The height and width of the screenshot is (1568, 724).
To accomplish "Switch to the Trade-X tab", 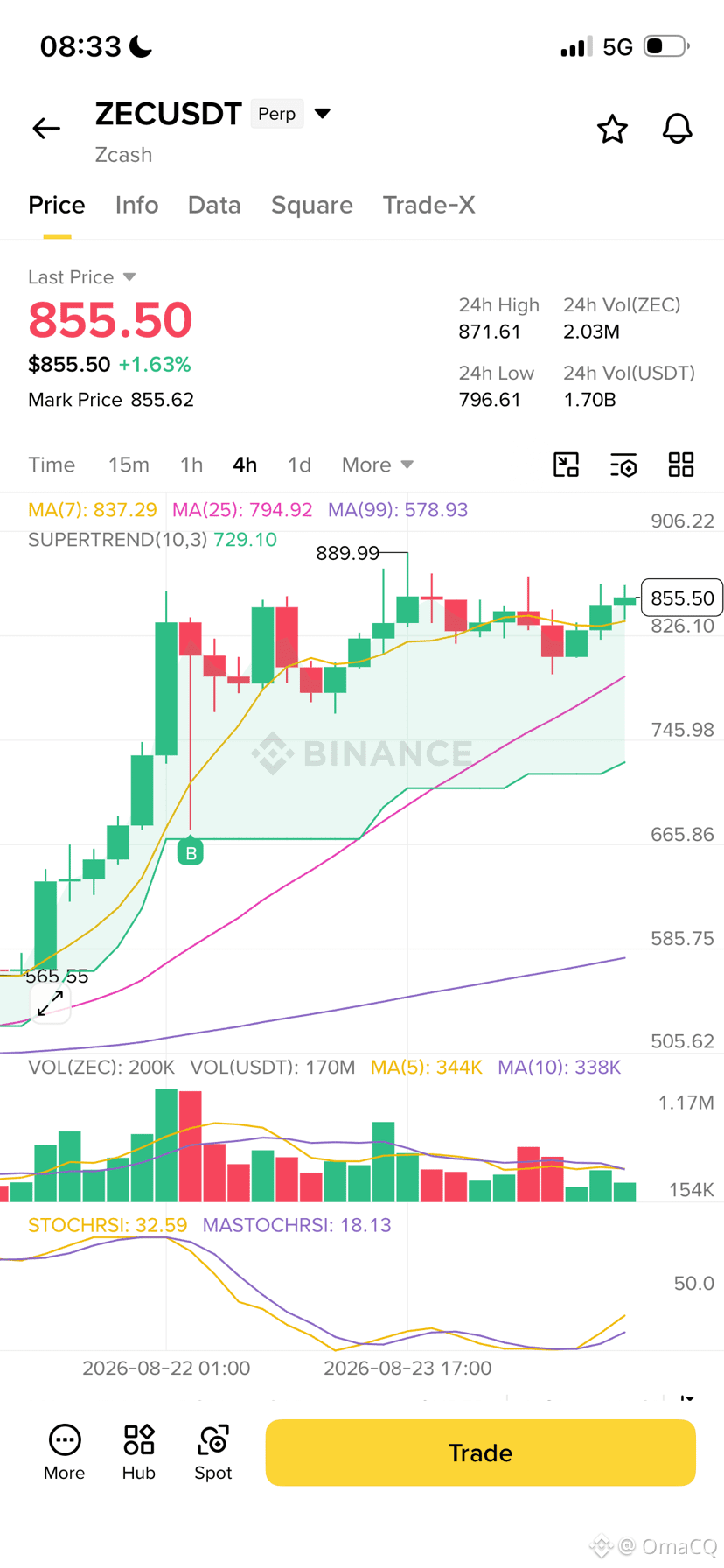I will coord(429,205).
